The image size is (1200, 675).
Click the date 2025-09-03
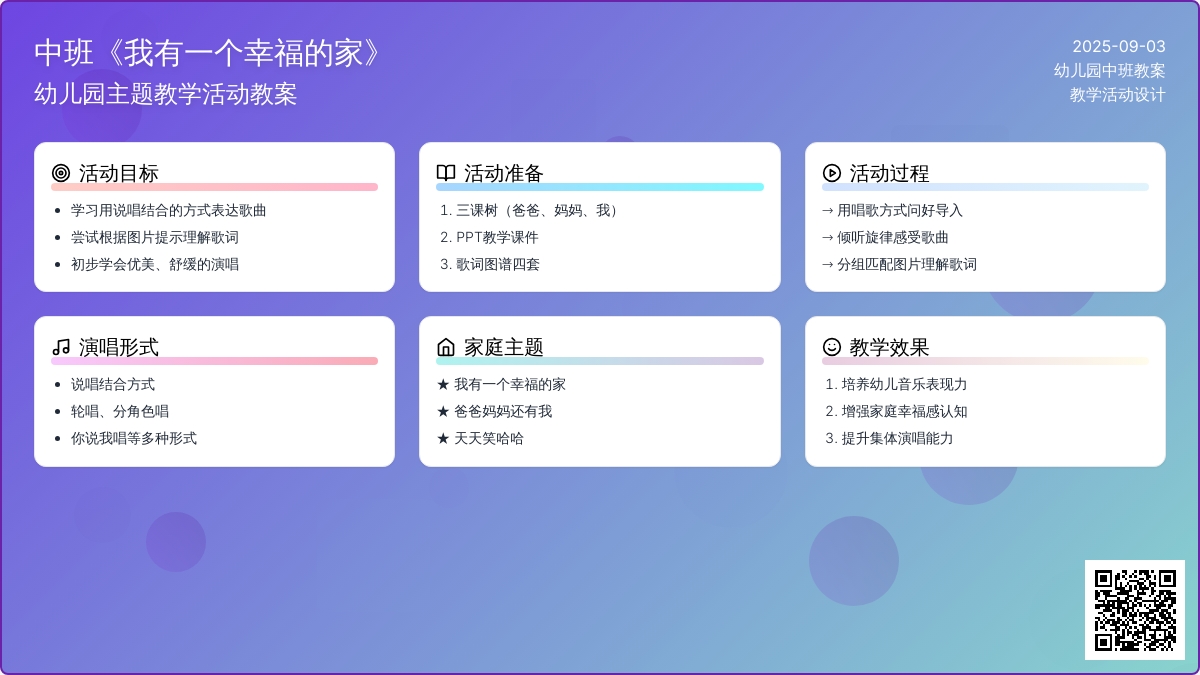click(x=1119, y=46)
